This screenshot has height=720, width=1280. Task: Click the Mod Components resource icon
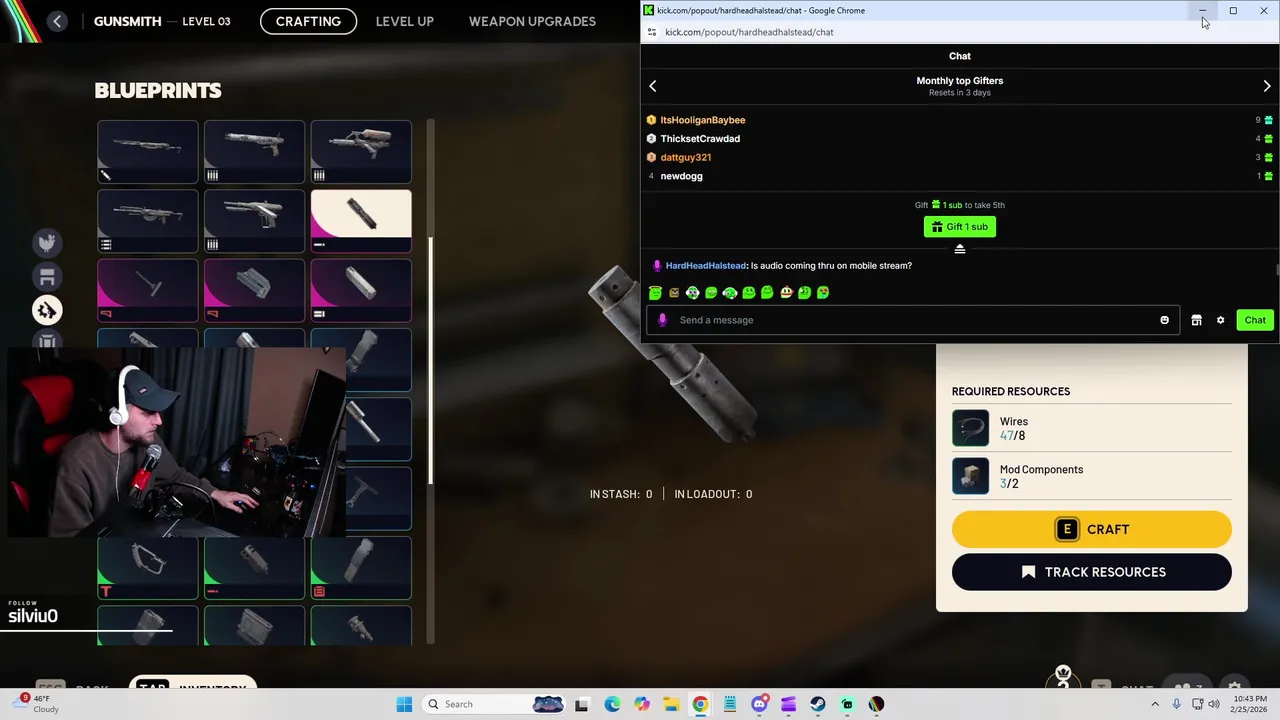(x=970, y=476)
